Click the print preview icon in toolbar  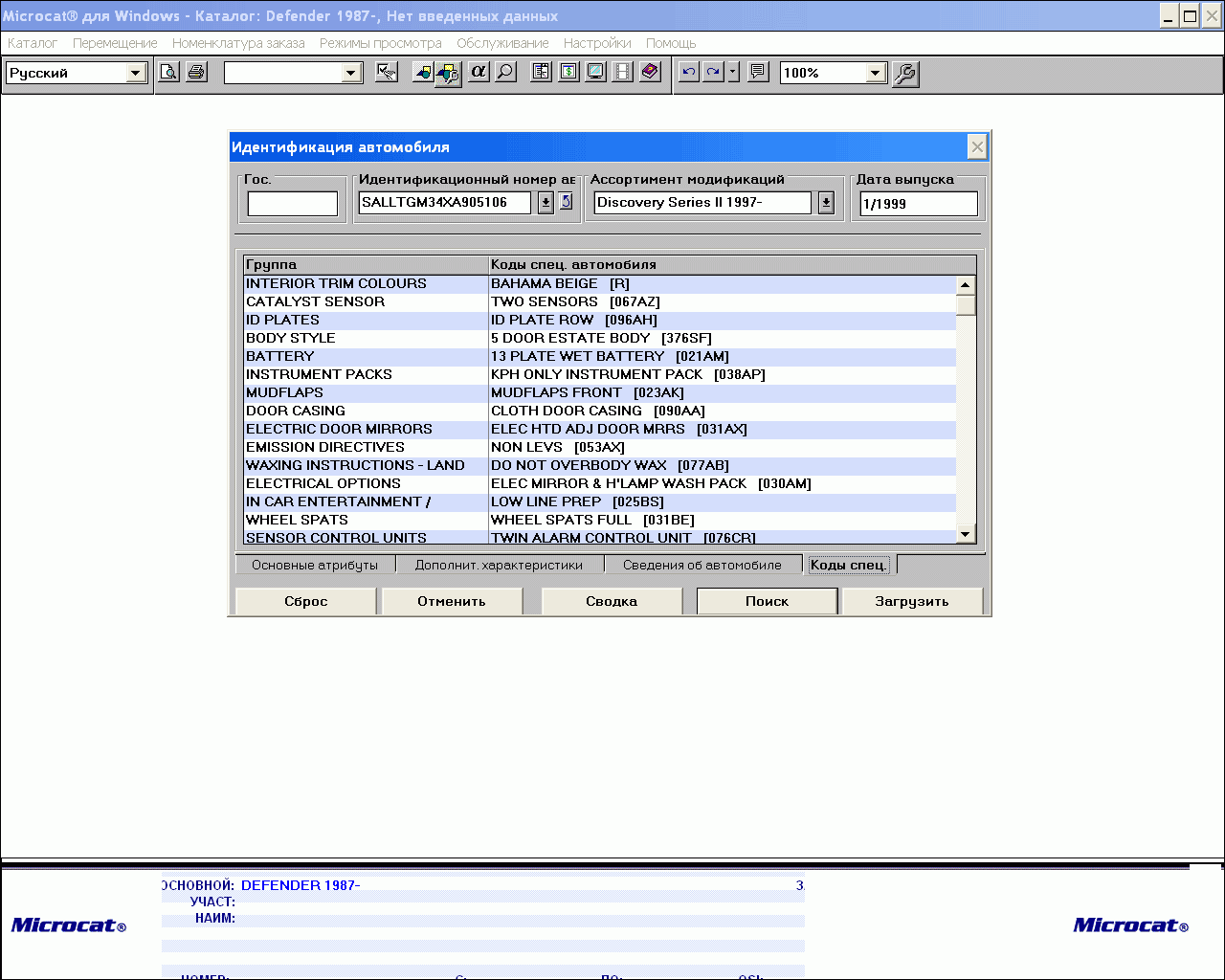pyautogui.click(x=168, y=72)
